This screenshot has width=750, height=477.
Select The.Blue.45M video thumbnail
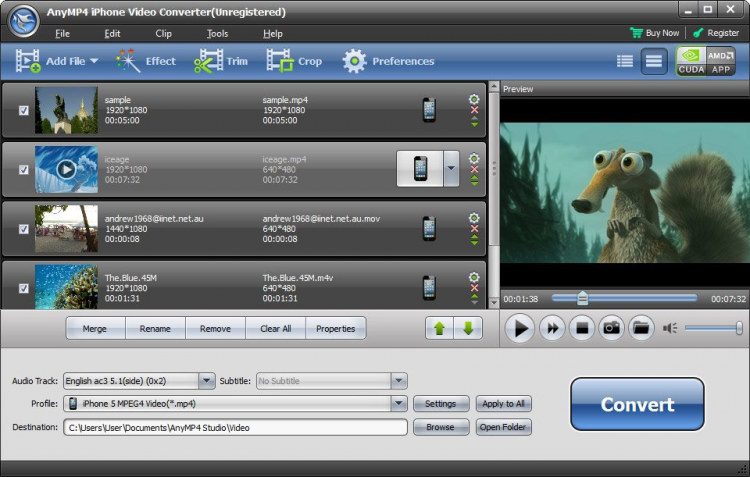tap(66, 287)
